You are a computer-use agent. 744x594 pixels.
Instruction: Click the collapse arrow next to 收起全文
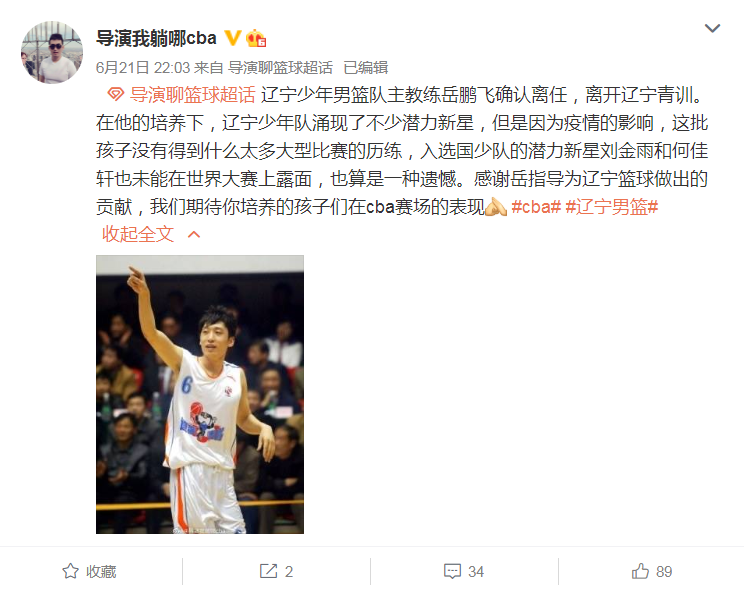pos(194,234)
